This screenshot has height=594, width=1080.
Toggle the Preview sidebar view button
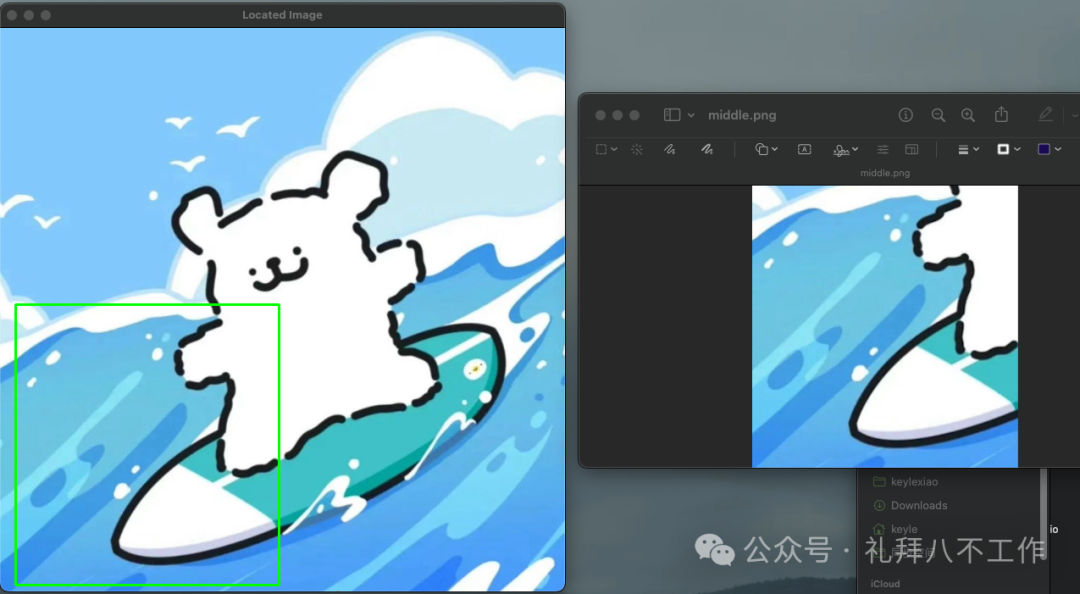pyautogui.click(x=672, y=115)
